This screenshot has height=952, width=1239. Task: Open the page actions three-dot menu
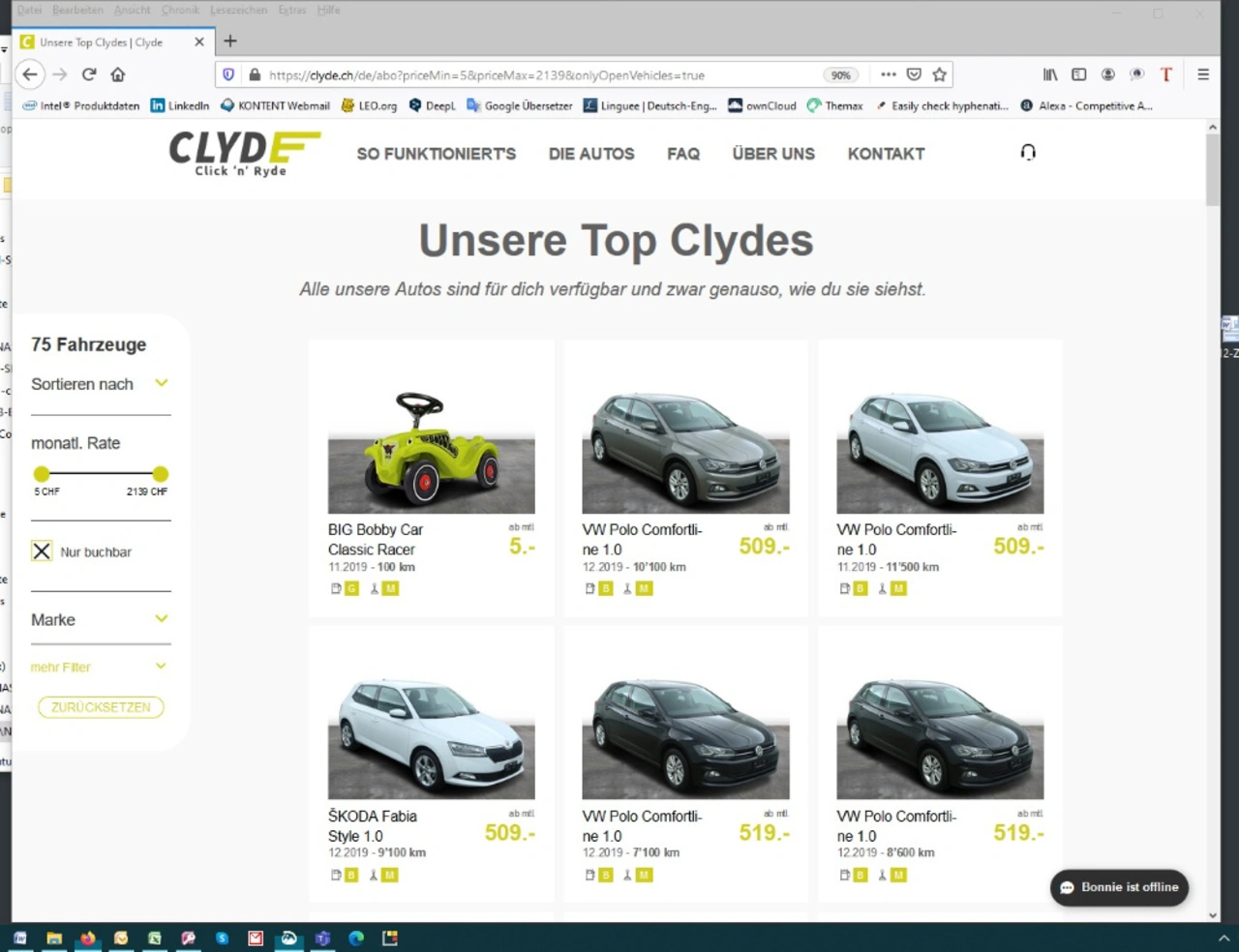[888, 74]
